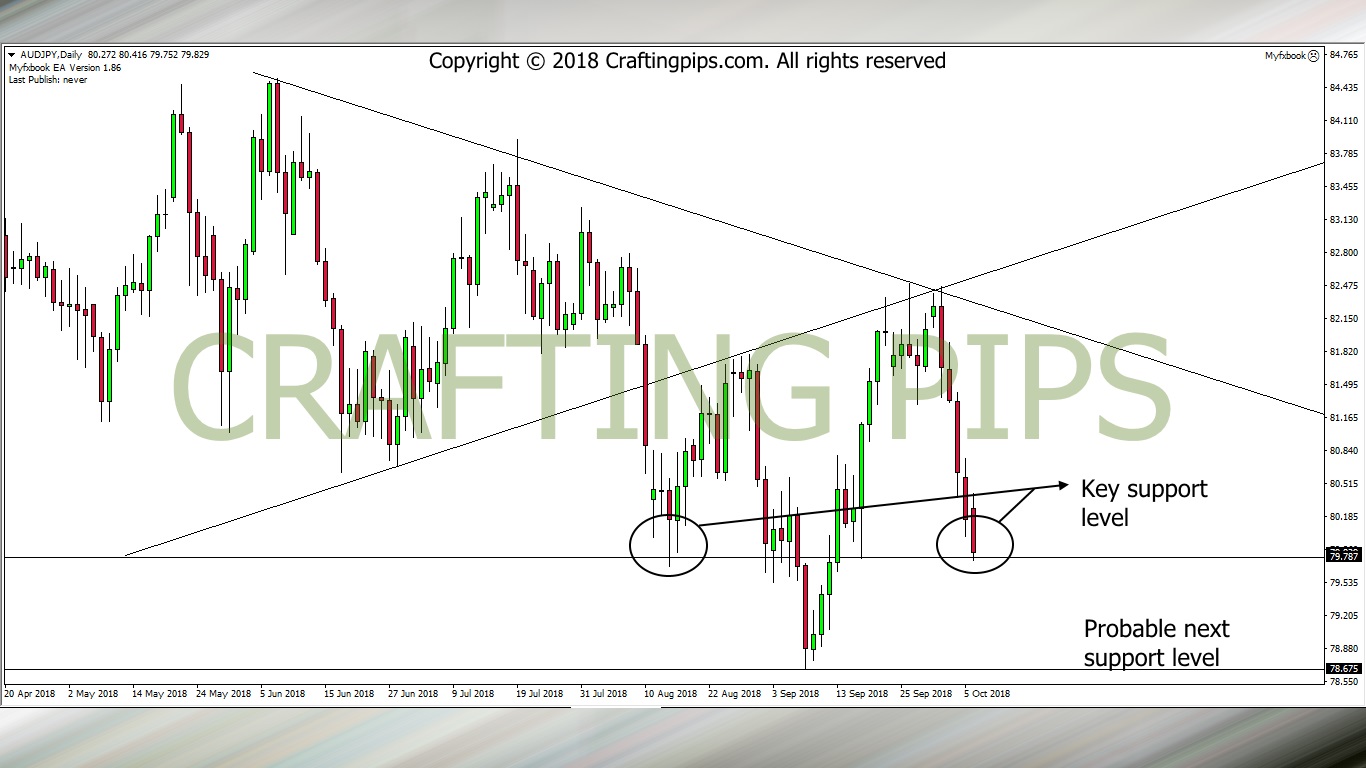The height and width of the screenshot is (768, 1366).
Task: Click the 79.205 price axis value
Action: point(1343,616)
